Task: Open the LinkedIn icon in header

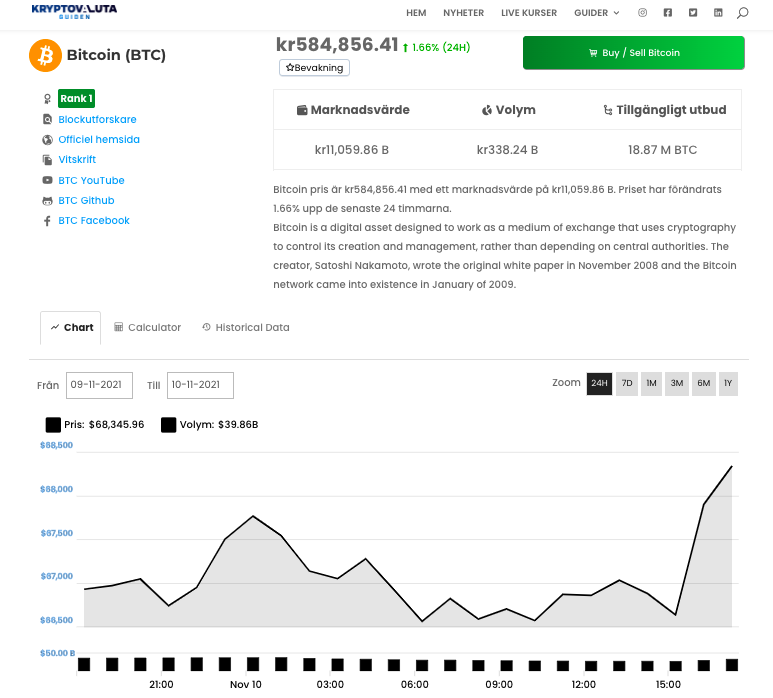Action: click(718, 13)
